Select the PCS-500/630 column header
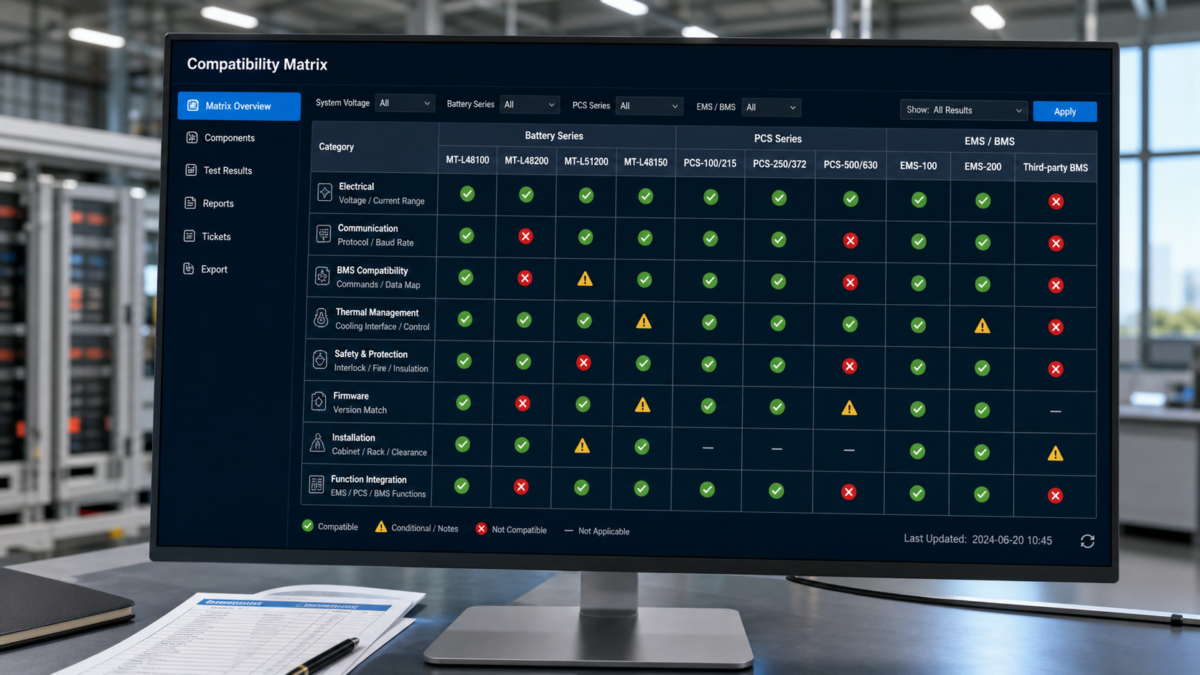This screenshot has width=1200, height=675. tap(851, 165)
